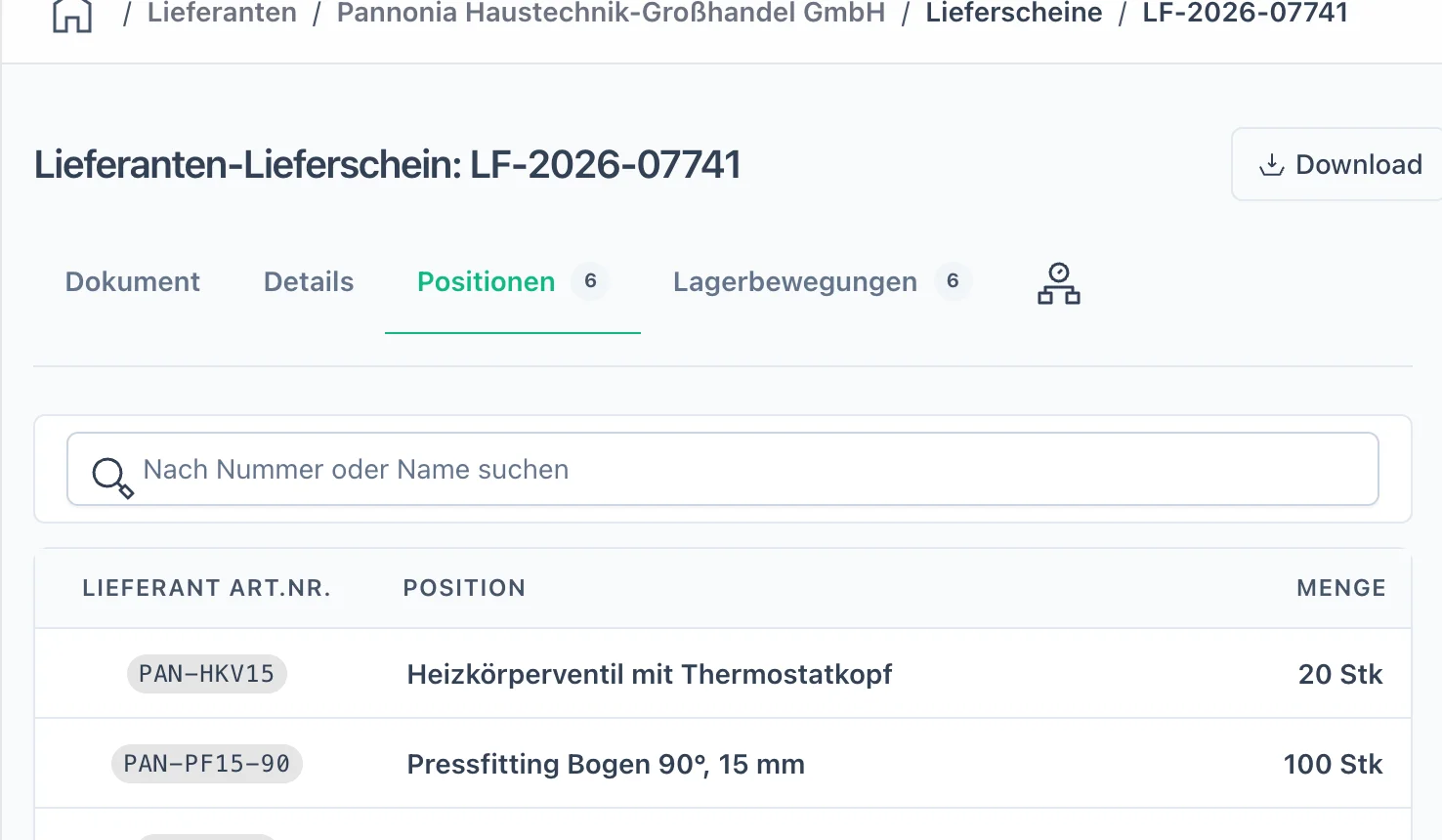Focus the Nach Nummer oder Name suchen field

(x=723, y=469)
